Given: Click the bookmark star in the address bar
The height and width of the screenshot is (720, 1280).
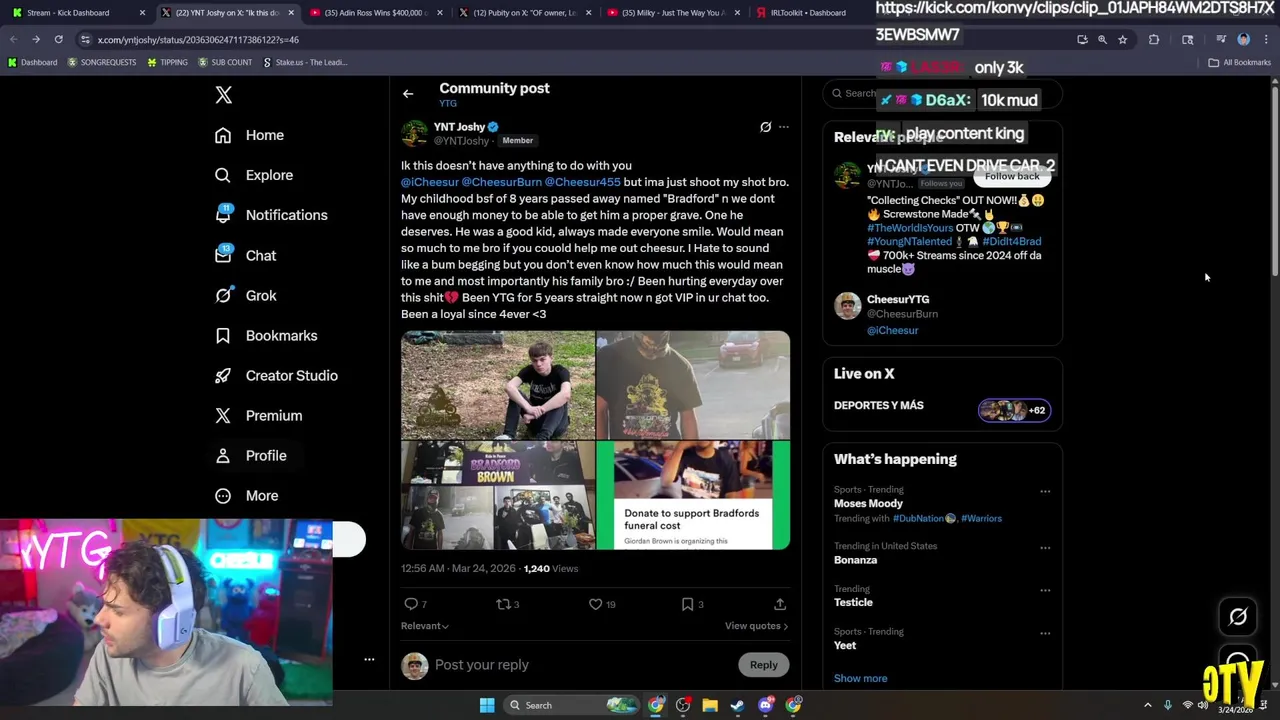Looking at the screenshot, I should point(1122,39).
